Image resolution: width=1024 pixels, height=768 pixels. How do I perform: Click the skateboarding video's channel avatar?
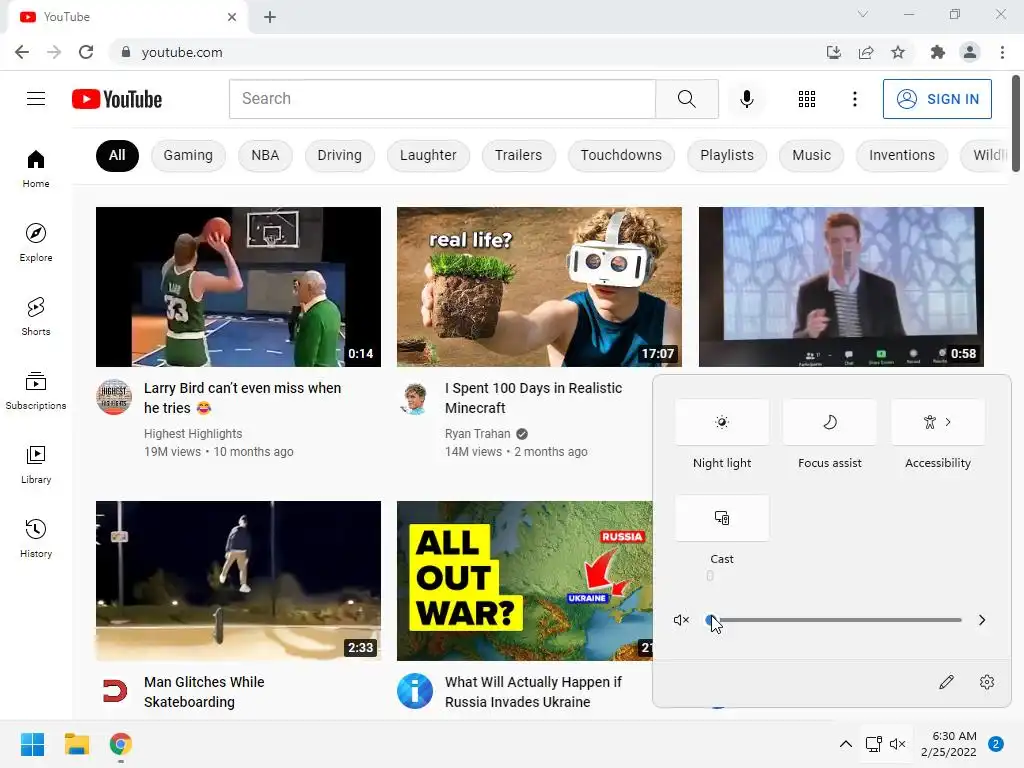pyautogui.click(x=115, y=691)
